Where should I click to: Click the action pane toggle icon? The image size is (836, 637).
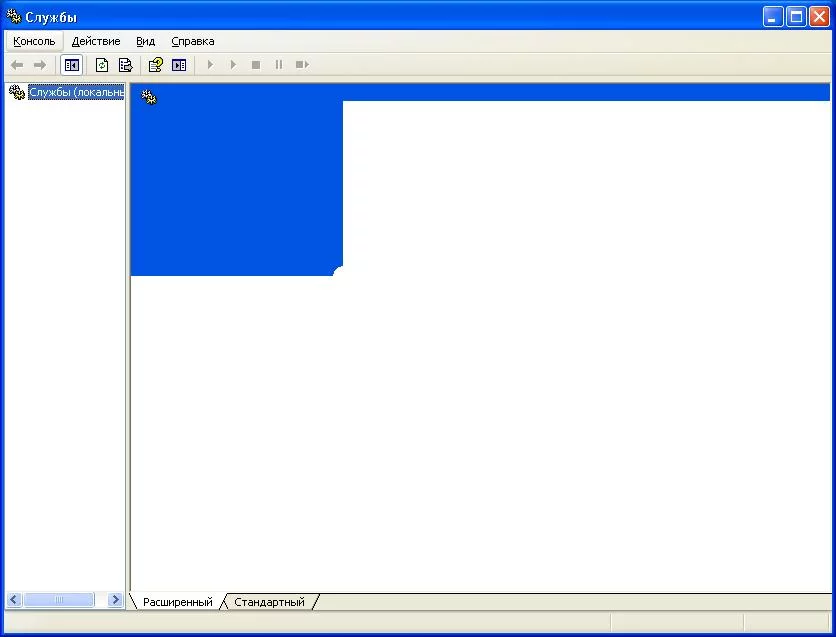coord(179,65)
